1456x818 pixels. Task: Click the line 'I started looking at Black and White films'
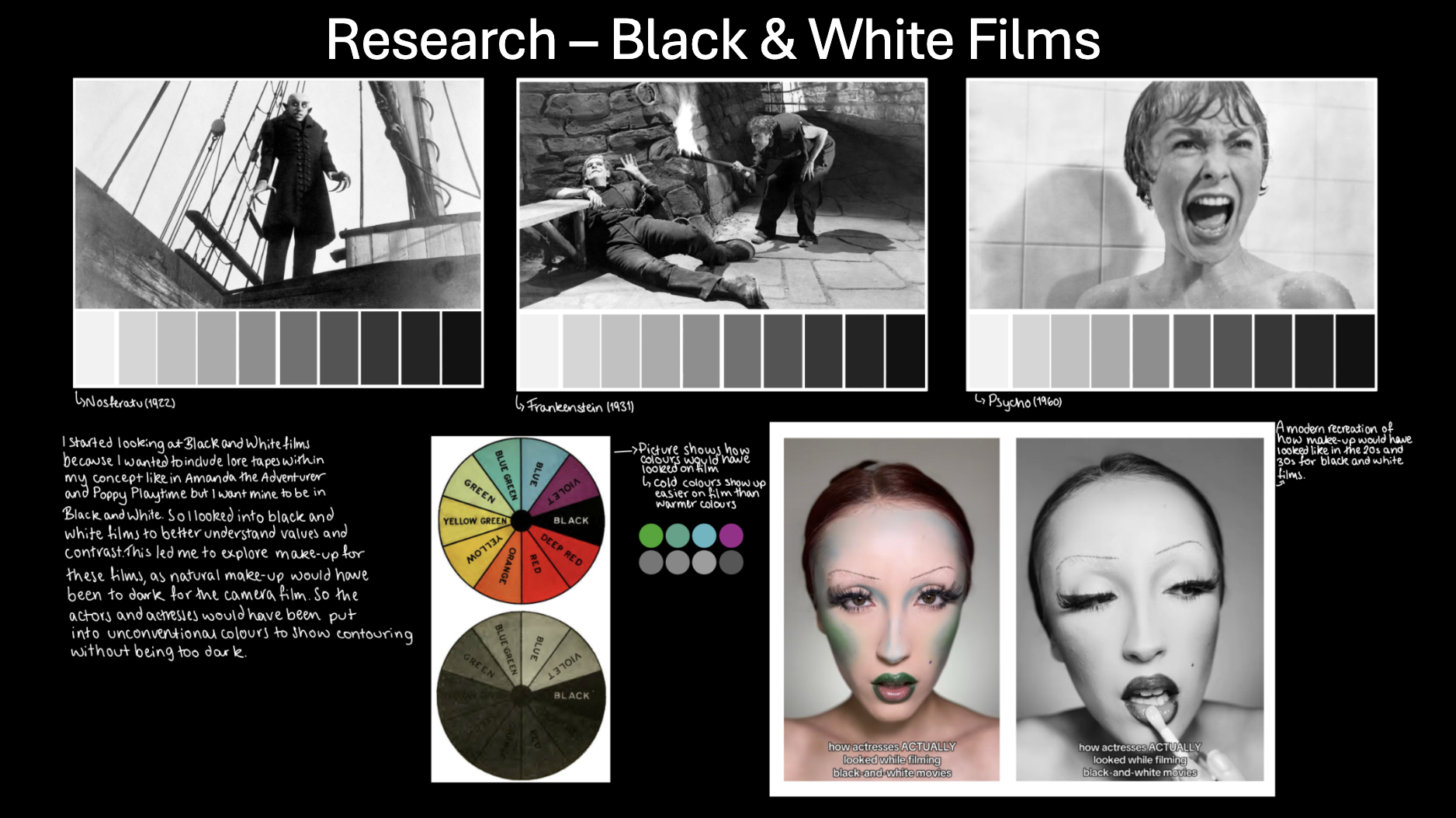(x=186, y=443)
